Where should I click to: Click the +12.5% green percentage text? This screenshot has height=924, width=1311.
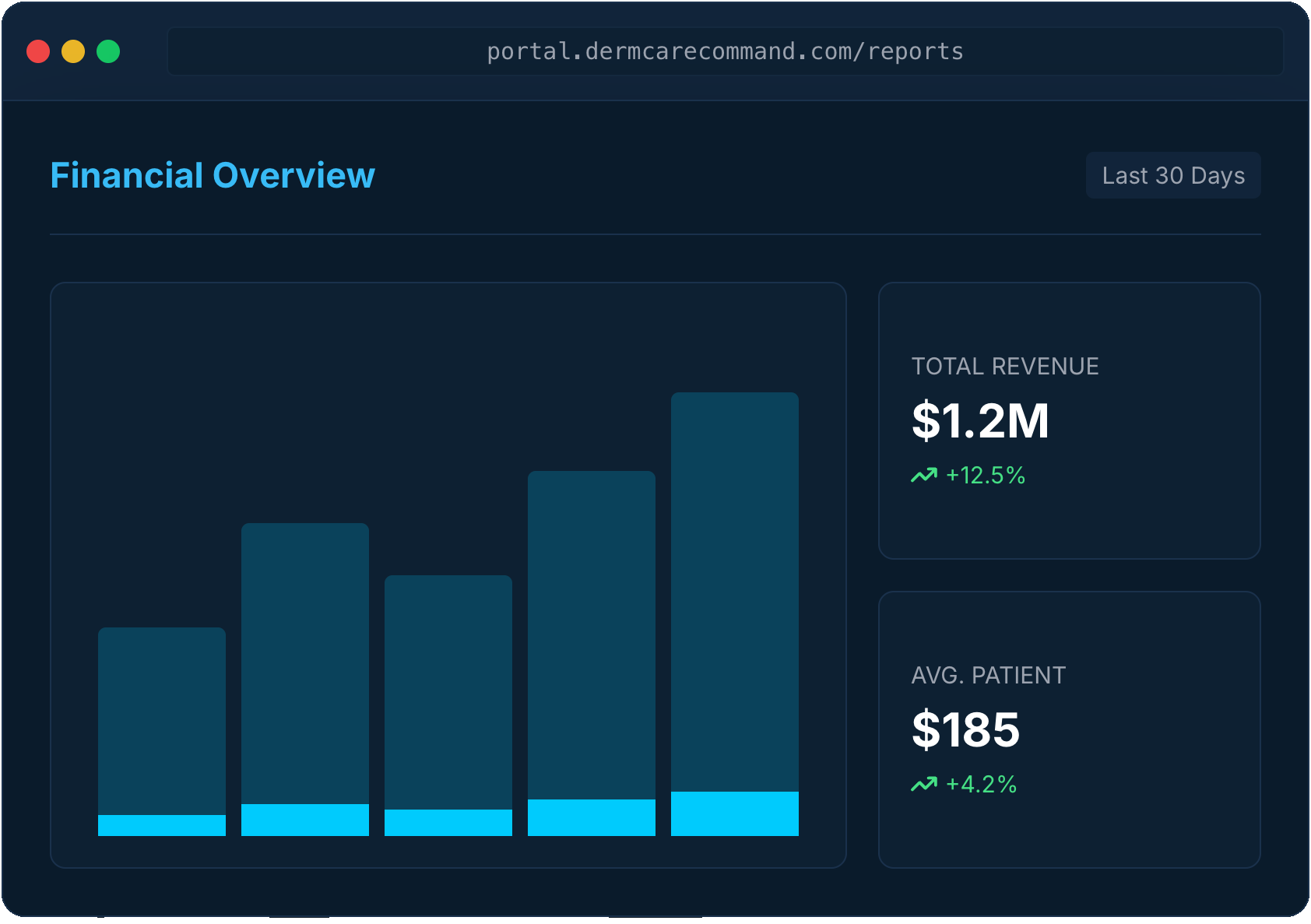pos(985,475)
